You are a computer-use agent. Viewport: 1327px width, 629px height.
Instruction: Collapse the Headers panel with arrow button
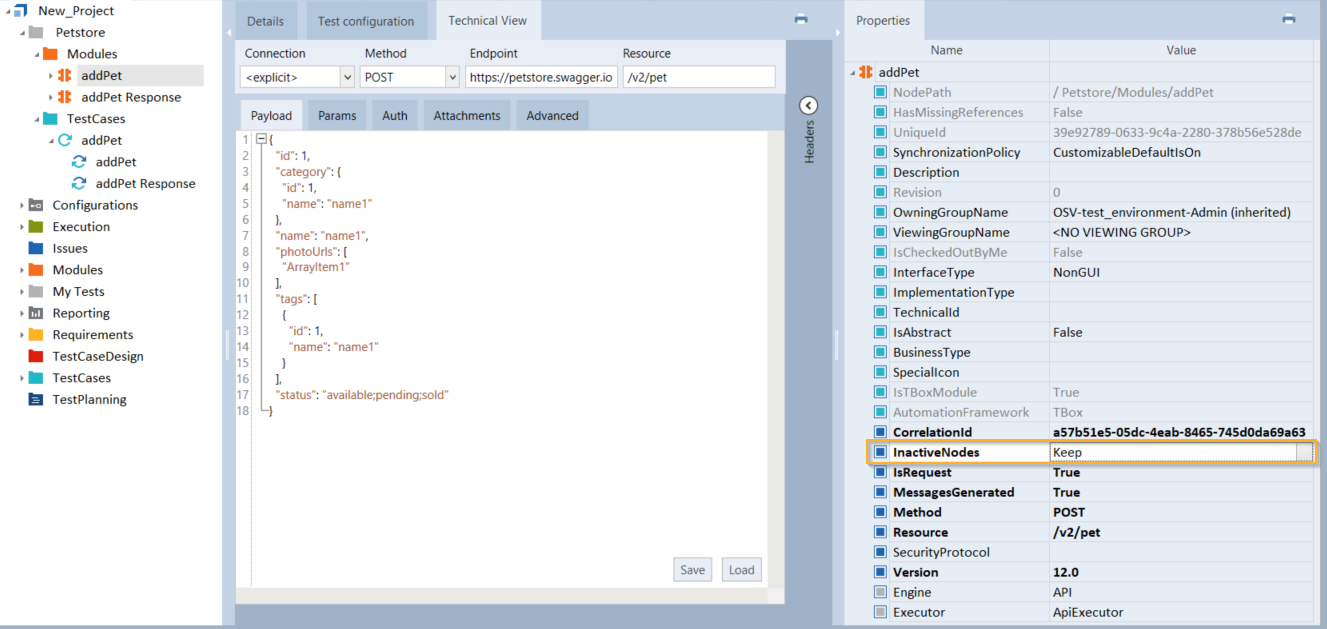[809, 106]
